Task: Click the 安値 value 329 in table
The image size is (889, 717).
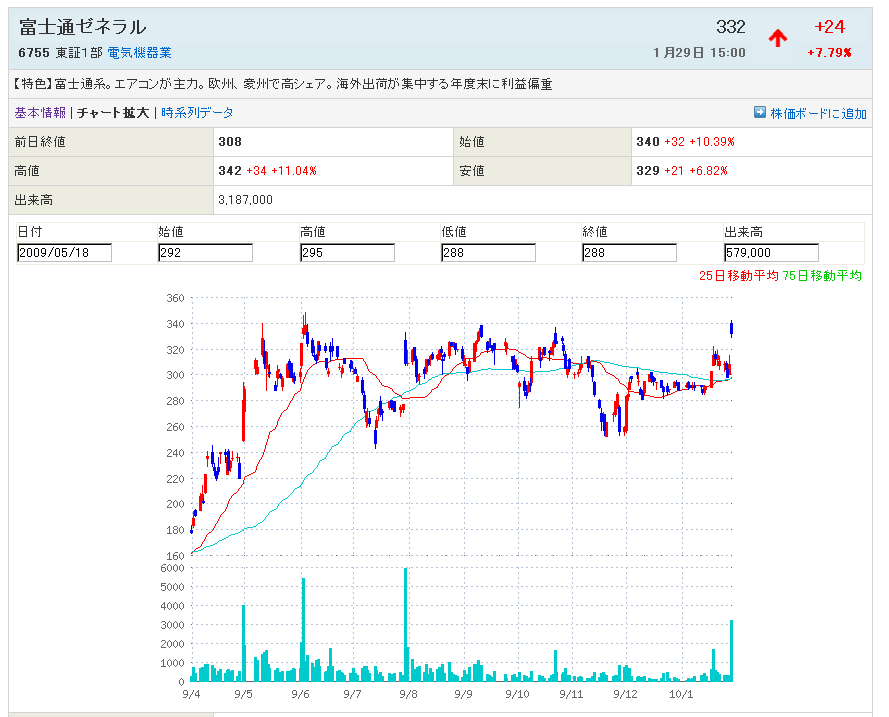Action: [x=648, y=171]
